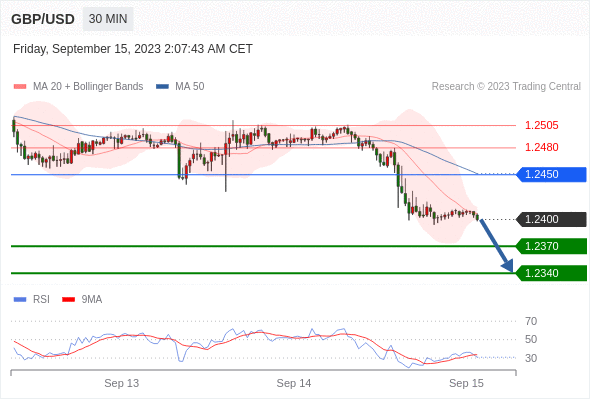Click the black 1.2400 current price tag
Viewport: 590px width, 400px height.
[552, 219]
